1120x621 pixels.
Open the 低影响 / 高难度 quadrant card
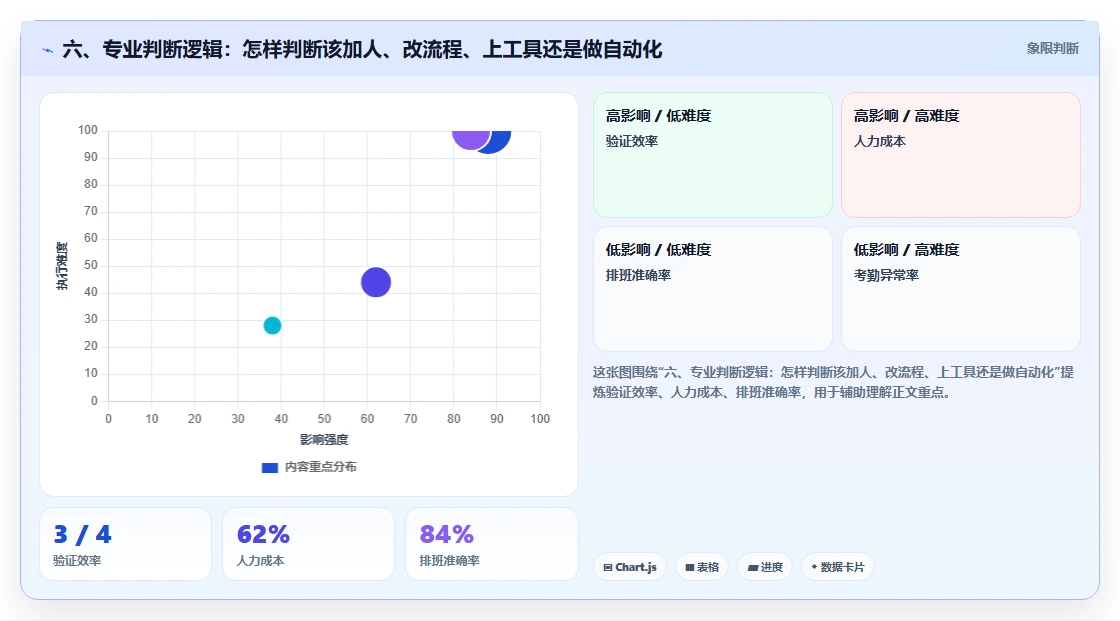[x=961, y=289]
